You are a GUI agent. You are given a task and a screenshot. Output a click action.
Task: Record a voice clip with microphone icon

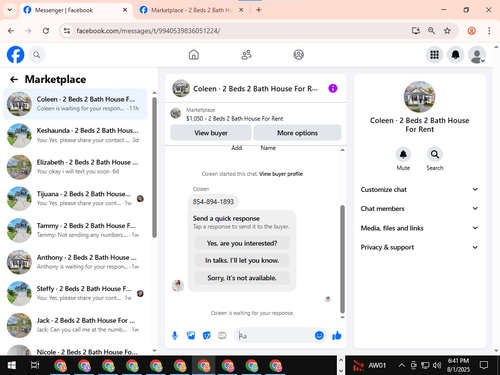tap(175, 336)
